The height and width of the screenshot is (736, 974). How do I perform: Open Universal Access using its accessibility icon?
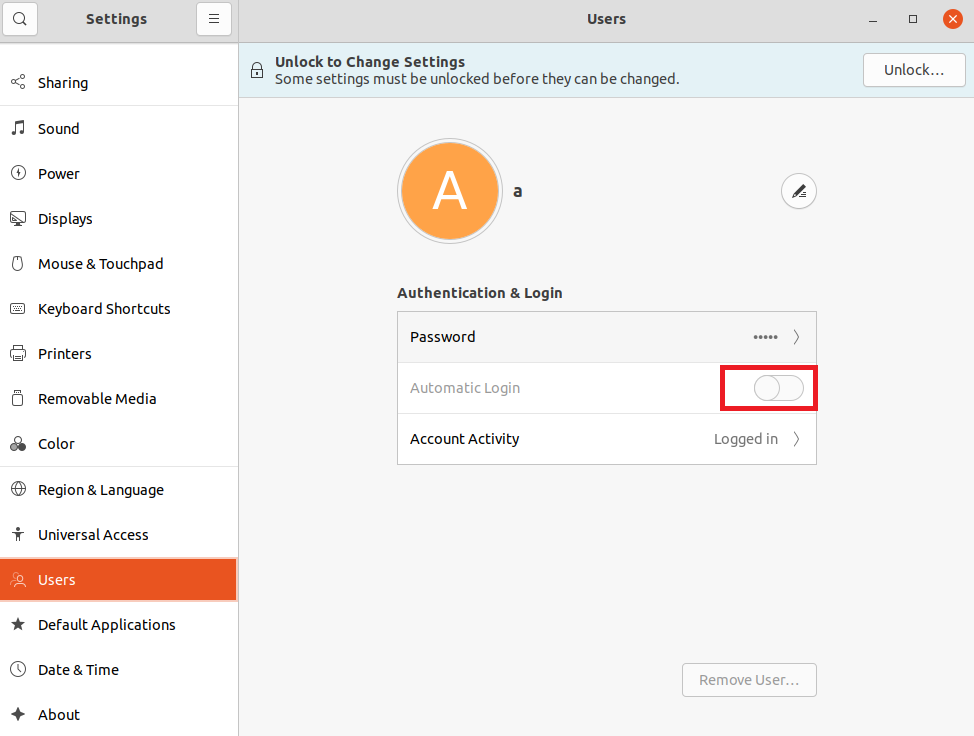17,534
